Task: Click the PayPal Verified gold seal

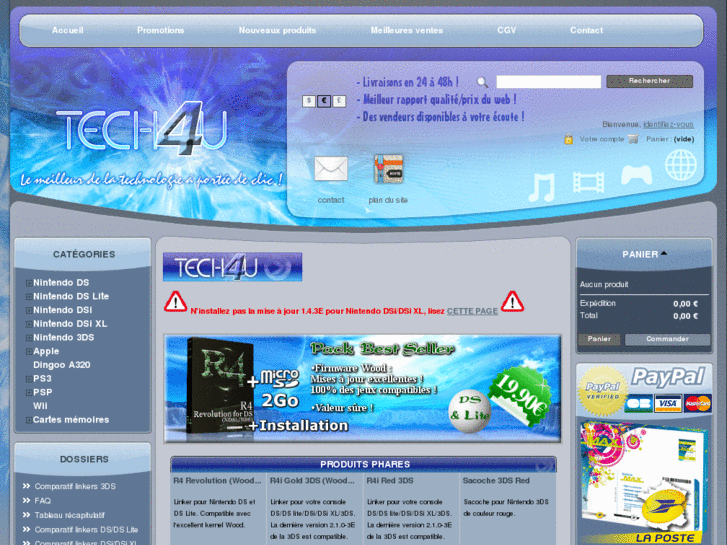Action: click(x=603, y=391)
